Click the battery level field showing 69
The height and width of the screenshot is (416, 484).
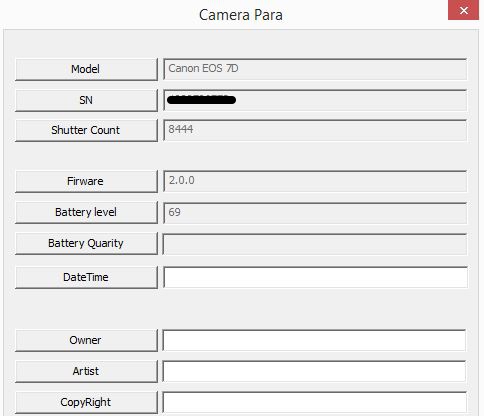click(x=315, y=213)
